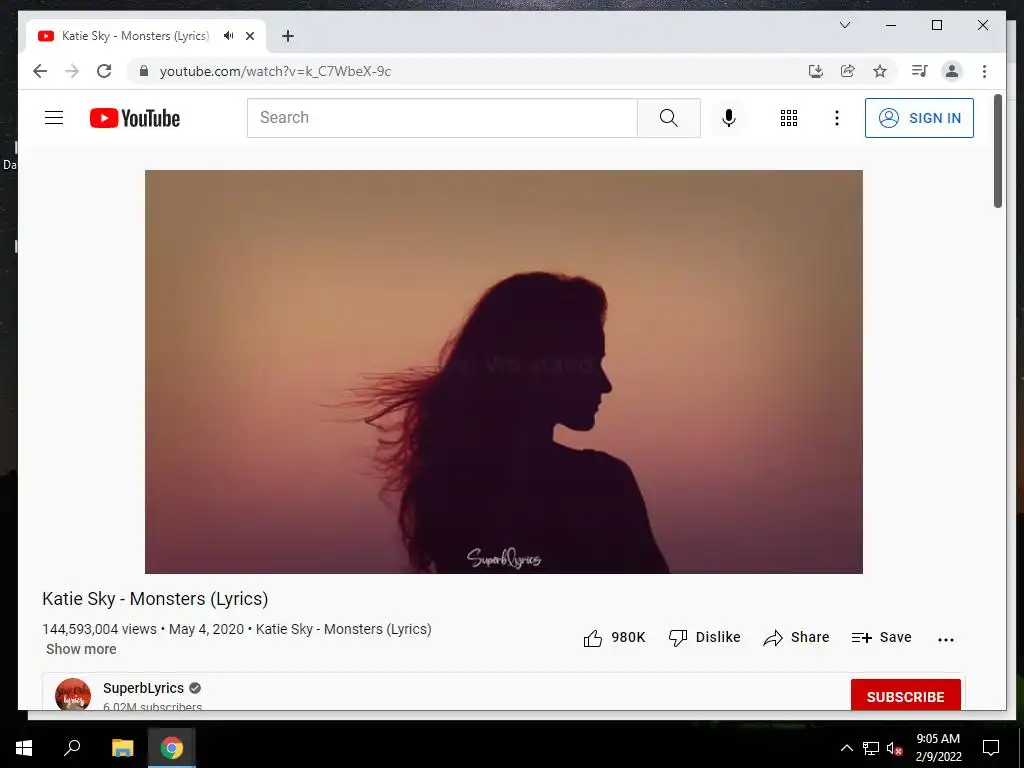
Task: Click the network tray icon
Action: [871, 748]
